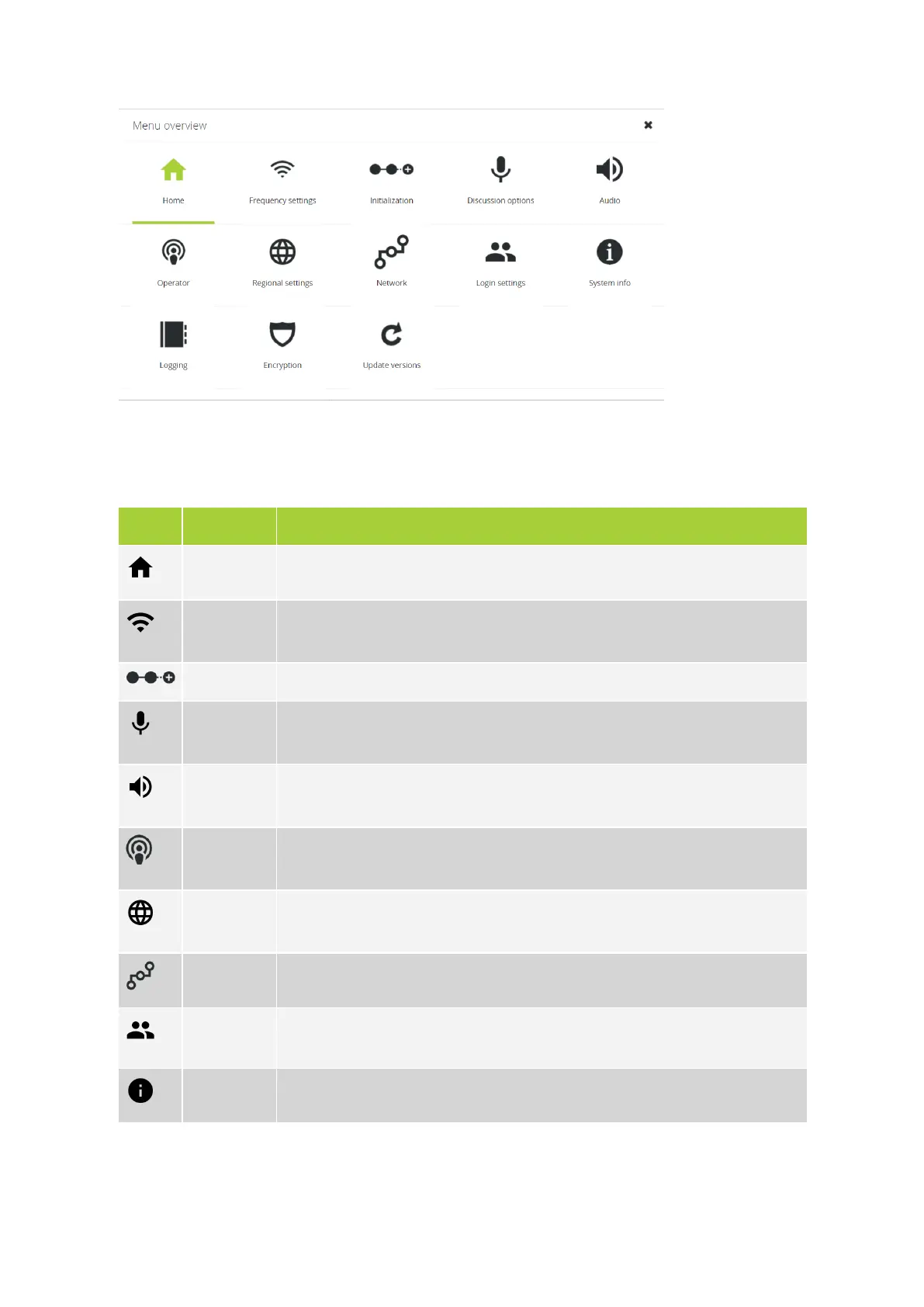The image size is (924, 1307).
Task: Click the home icon in the table
Action: point(140,568)
